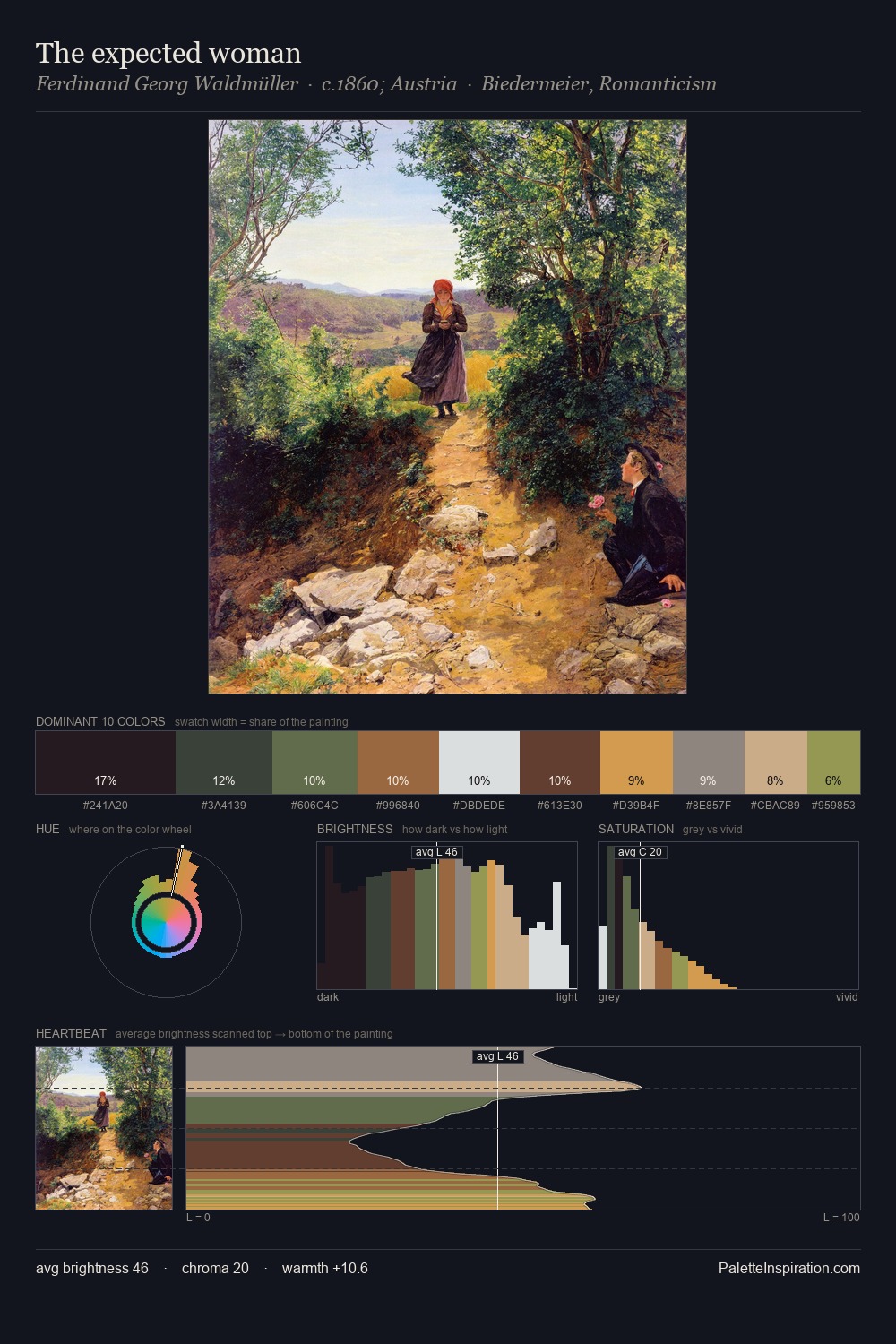Select the #8E857F grey swatch
Screen dimensions: 896x1344
[x=709, y=762]
